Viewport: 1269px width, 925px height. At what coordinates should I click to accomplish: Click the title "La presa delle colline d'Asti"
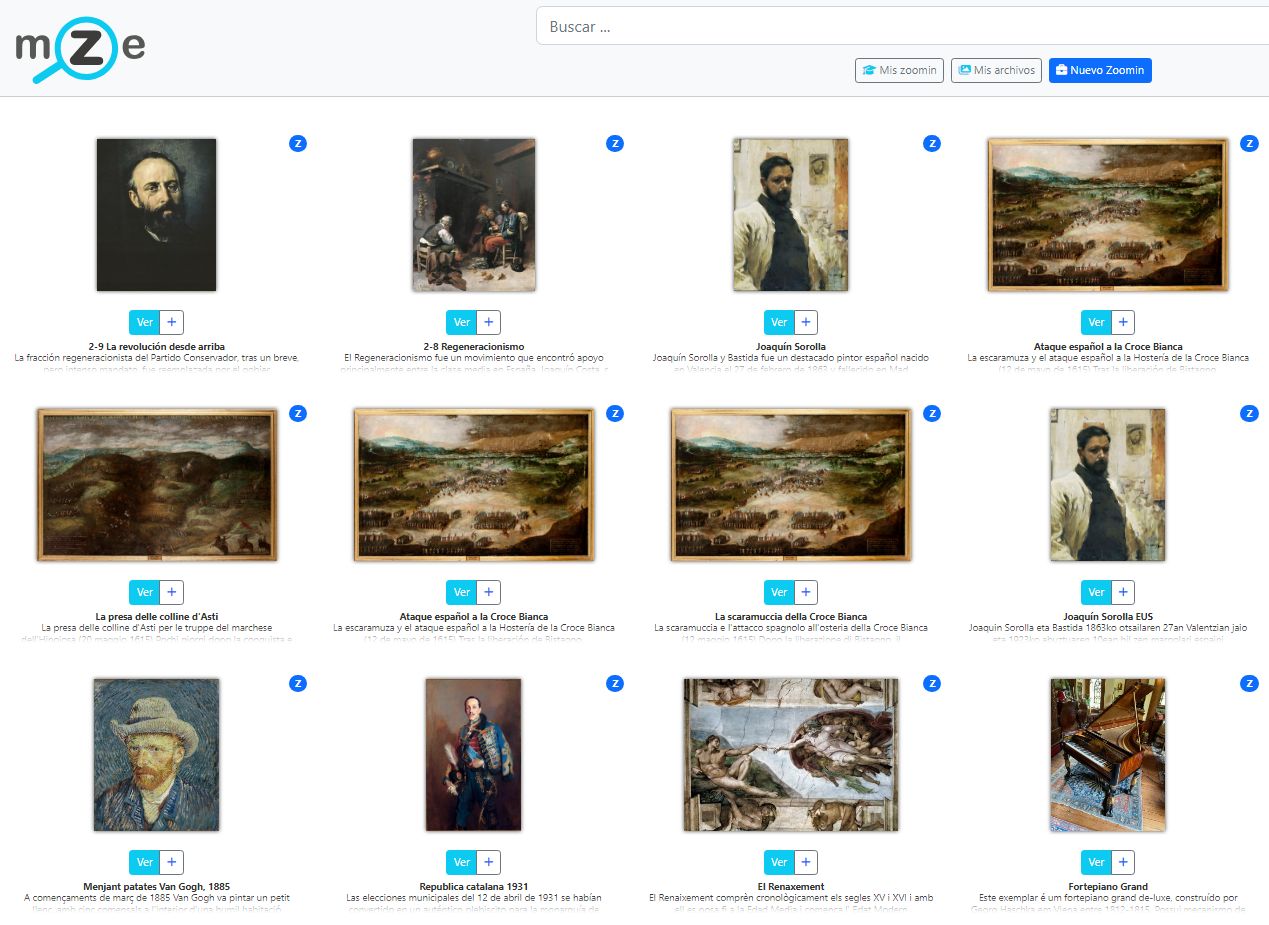[156, 617]
